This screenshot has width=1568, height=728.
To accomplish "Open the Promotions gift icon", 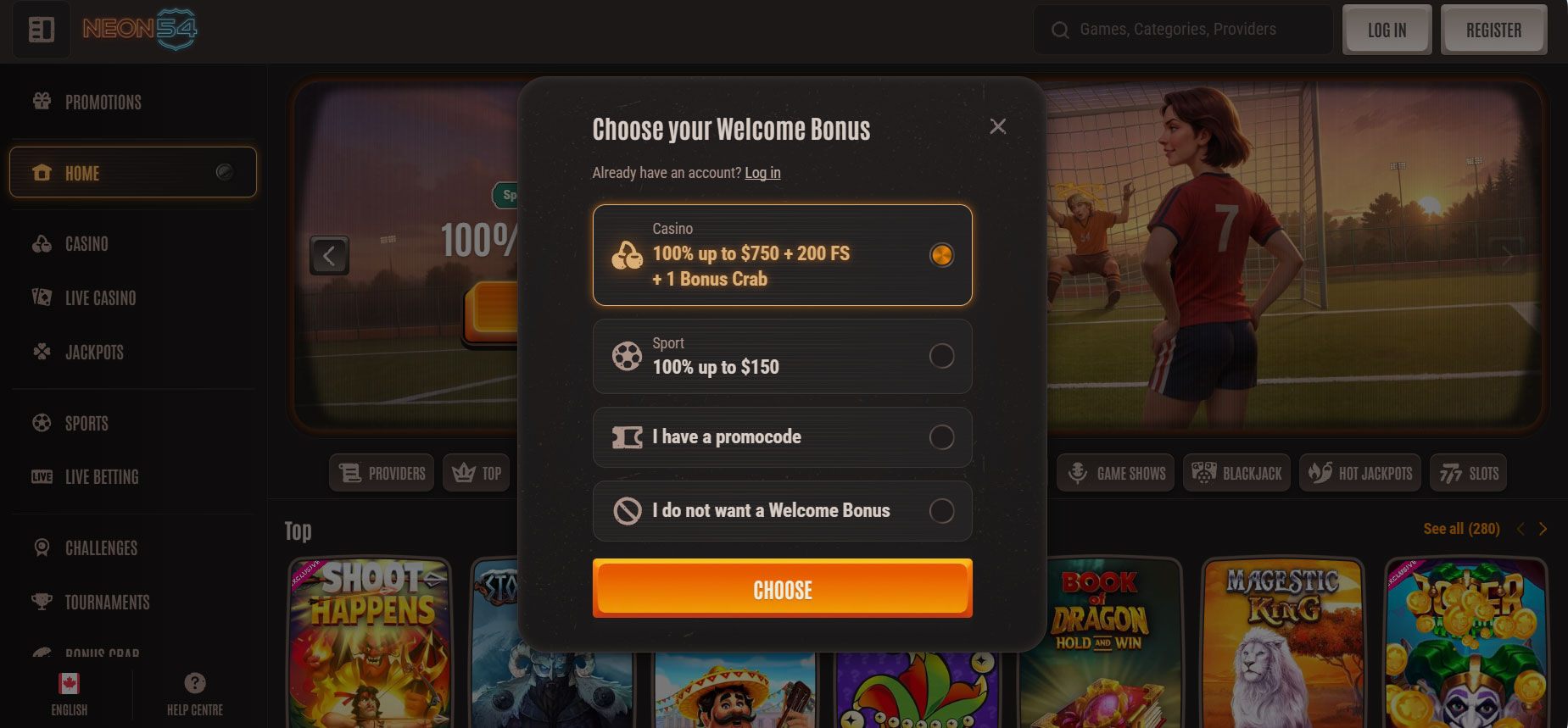I will pos(42,102).
